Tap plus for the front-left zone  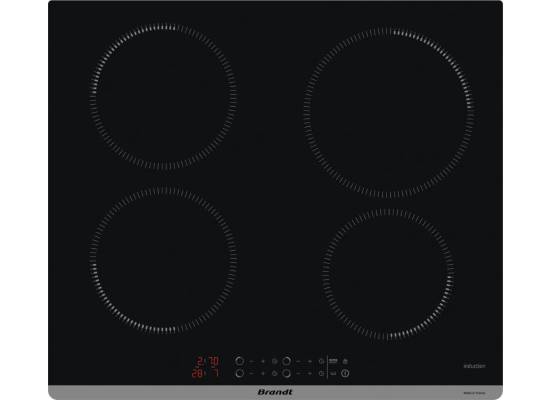(x=263, y=373)
